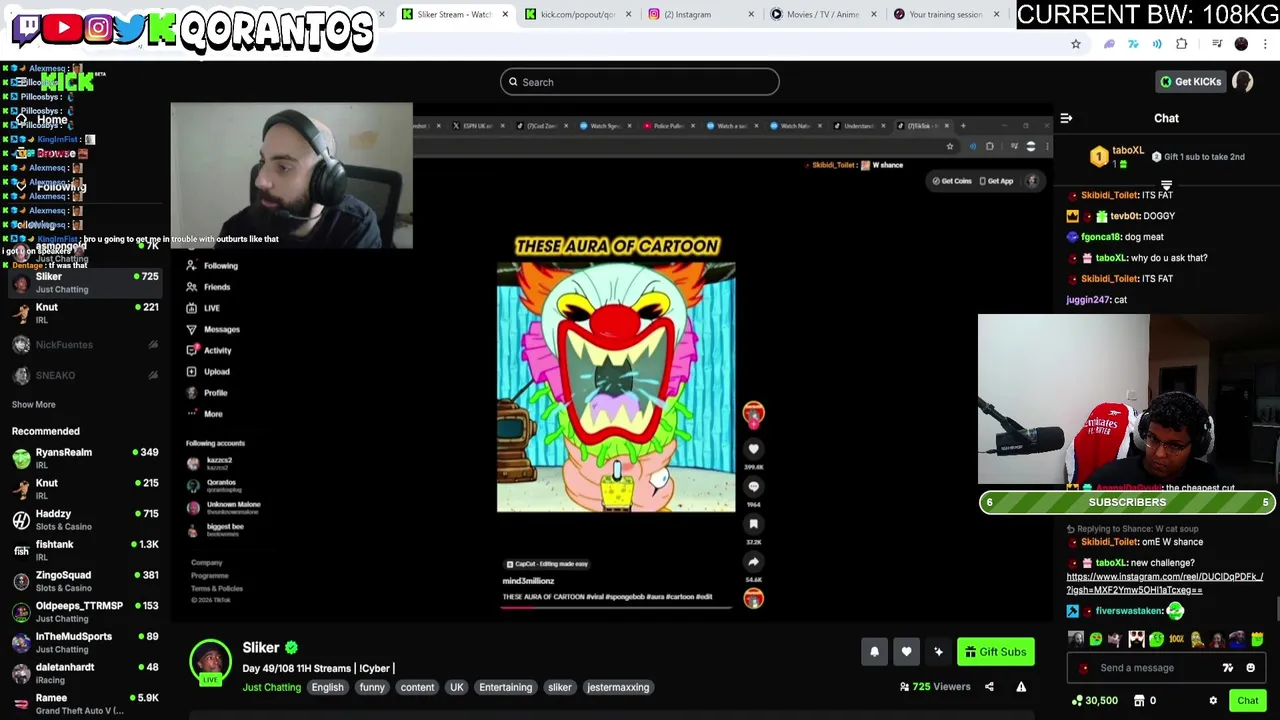Click the Get KICKs button
The height and width of the screenshot is (720, 1280).
1190,82
